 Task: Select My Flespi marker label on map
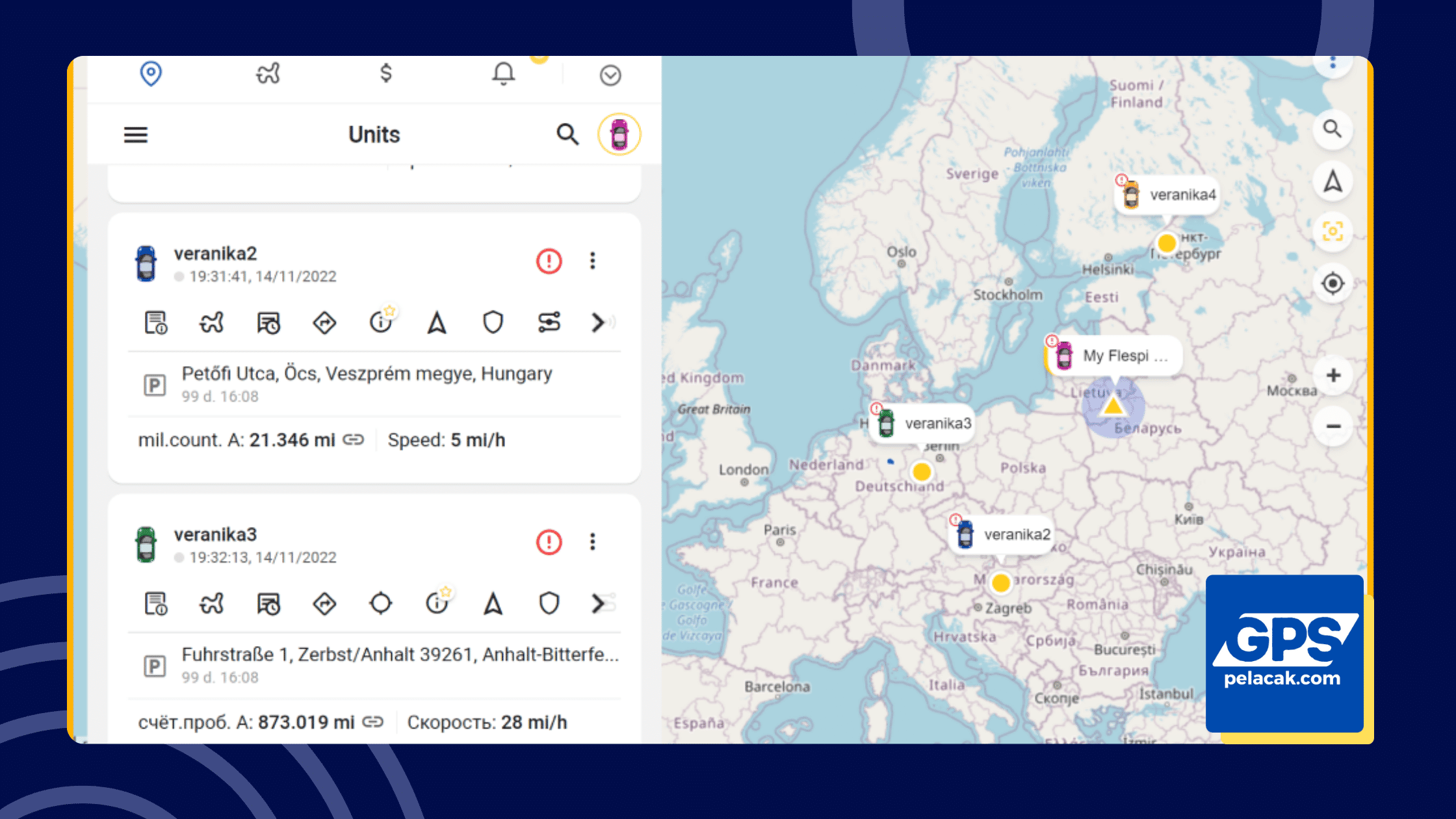click(x=1113, y=356)
